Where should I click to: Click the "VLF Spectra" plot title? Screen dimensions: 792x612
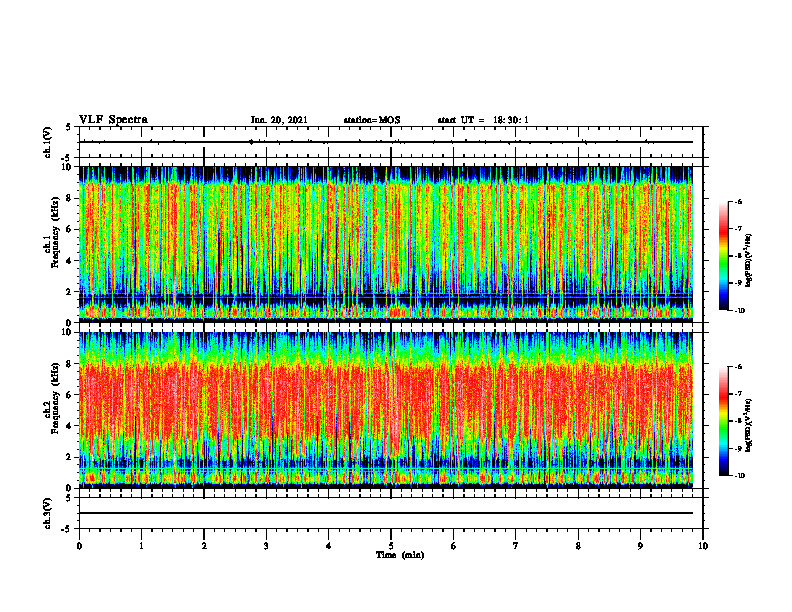coord(113,120)
